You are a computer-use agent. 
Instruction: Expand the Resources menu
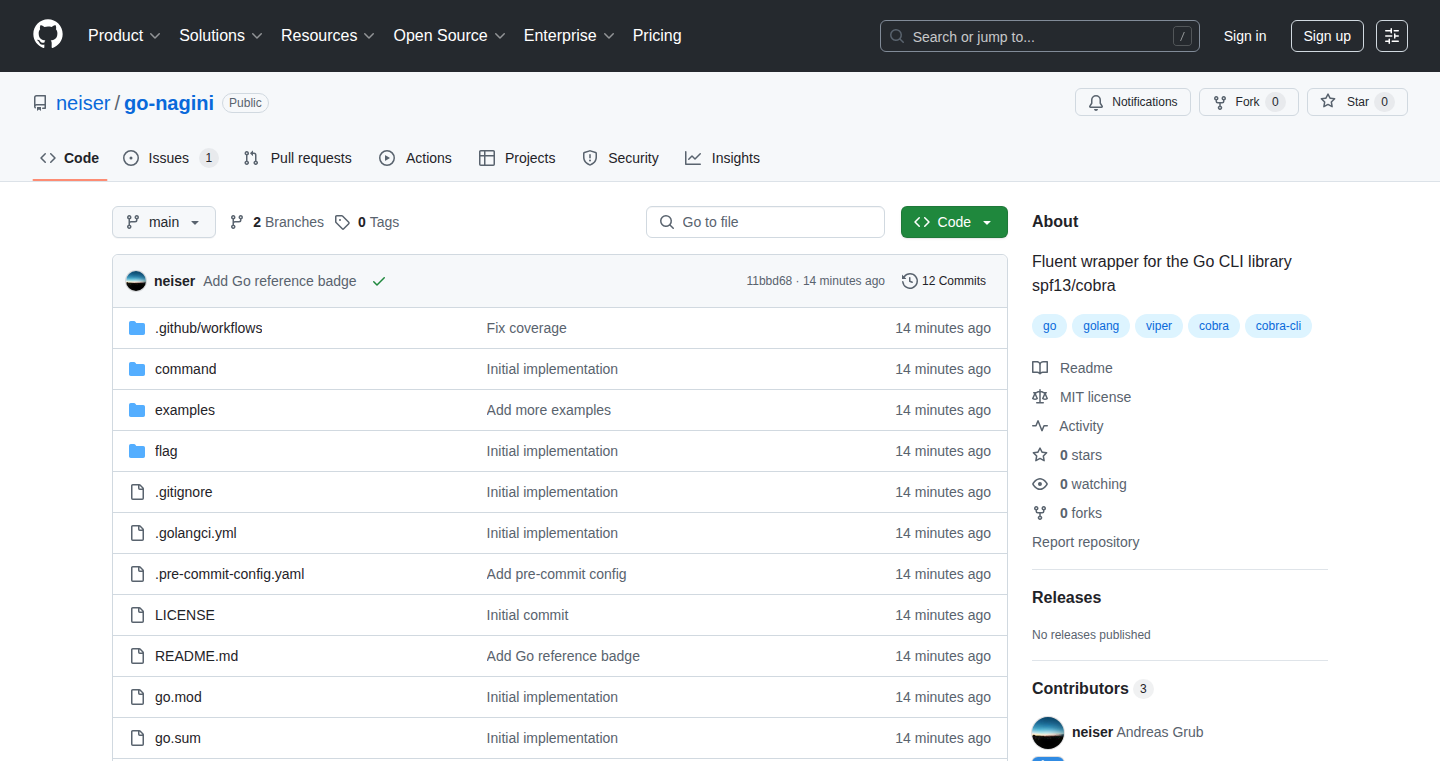tap(328, 35)
